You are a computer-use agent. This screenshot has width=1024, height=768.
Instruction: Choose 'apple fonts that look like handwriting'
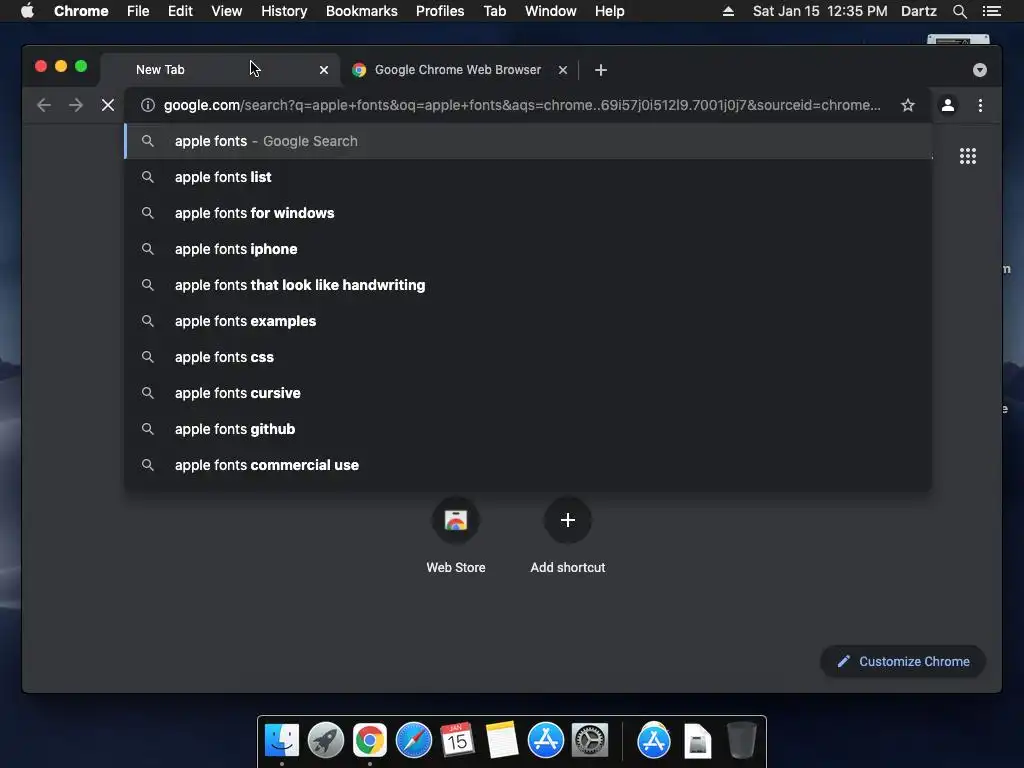(x=528, y=285)
